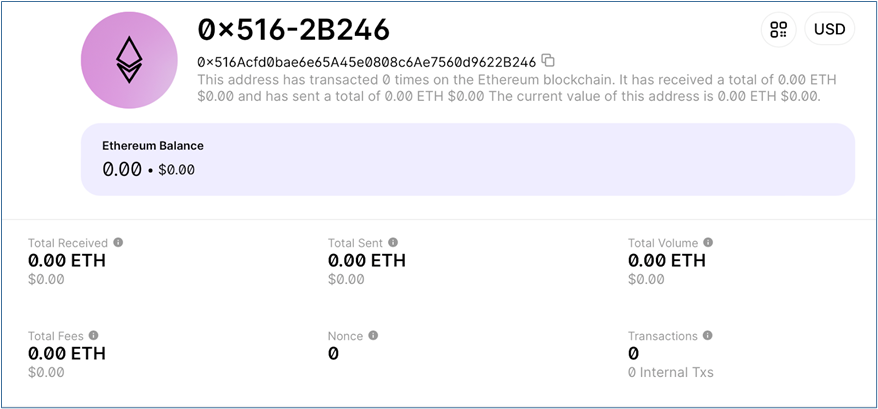Show info tooltip for Nonce
This screenshot has width=878, height=409.
point(373,335)
